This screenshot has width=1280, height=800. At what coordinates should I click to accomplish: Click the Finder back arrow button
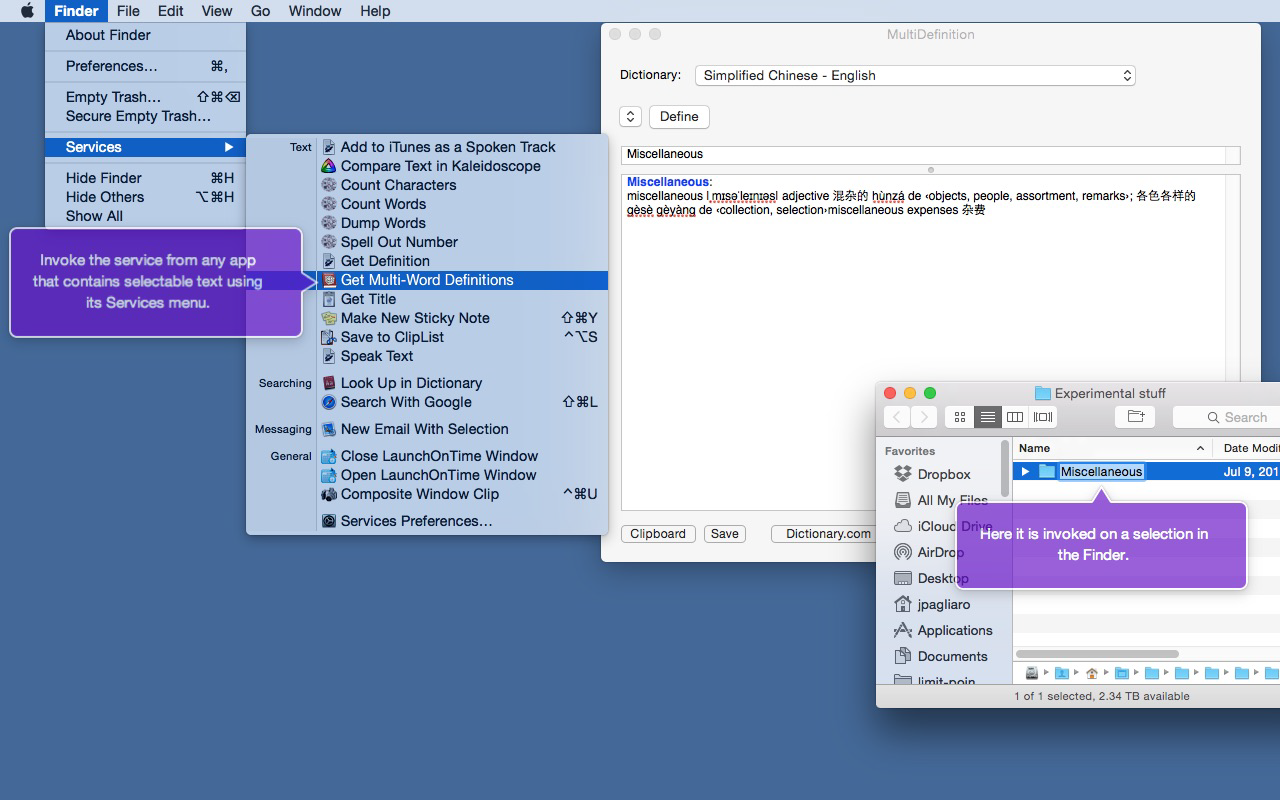click(x=897, y=417)
